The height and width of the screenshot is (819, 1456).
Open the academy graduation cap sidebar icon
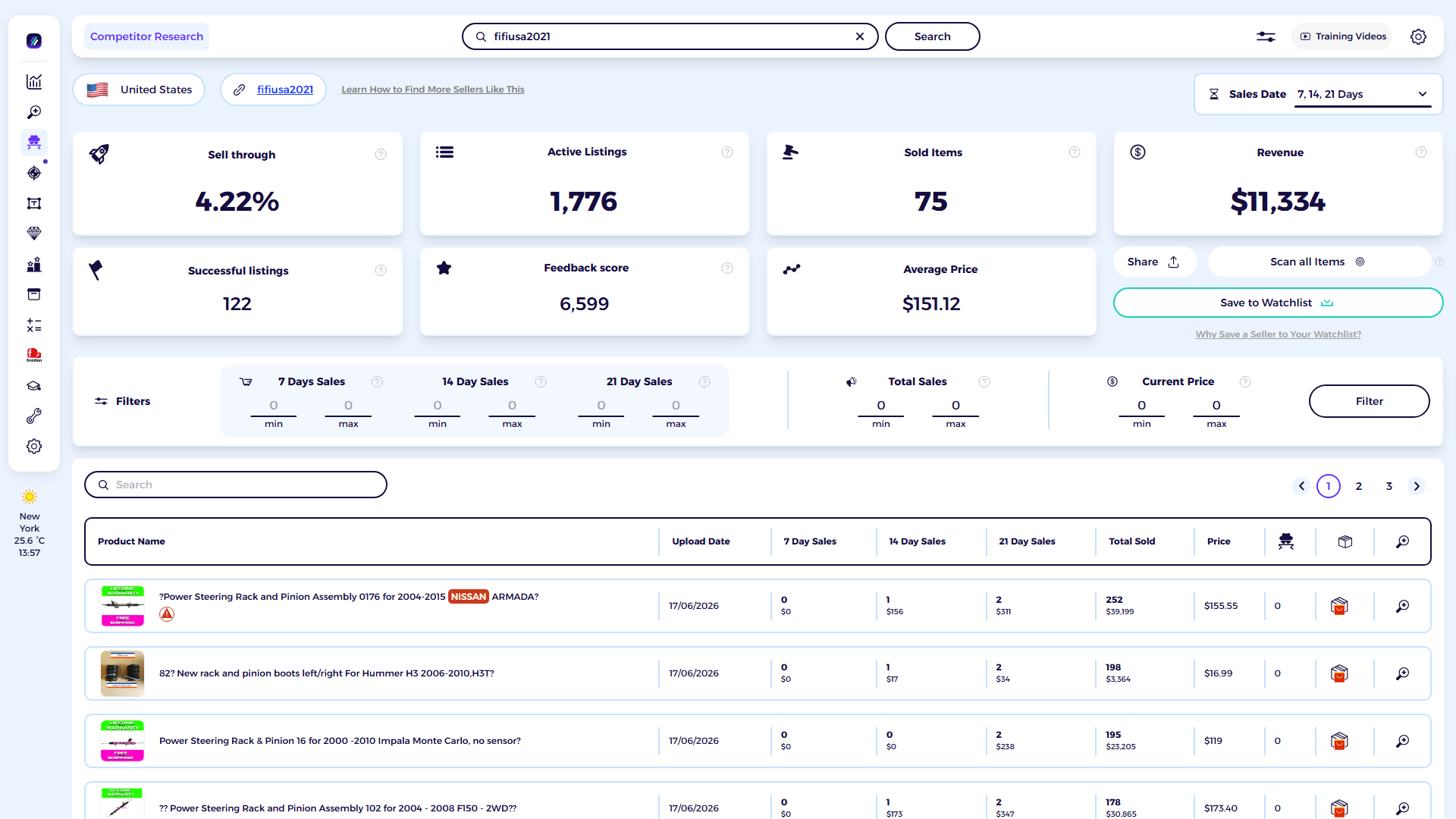(33, 386)
